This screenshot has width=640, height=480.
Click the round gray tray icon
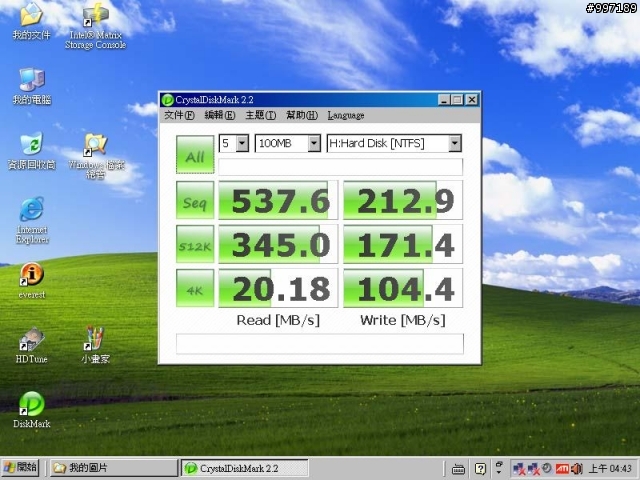[547, 469]
